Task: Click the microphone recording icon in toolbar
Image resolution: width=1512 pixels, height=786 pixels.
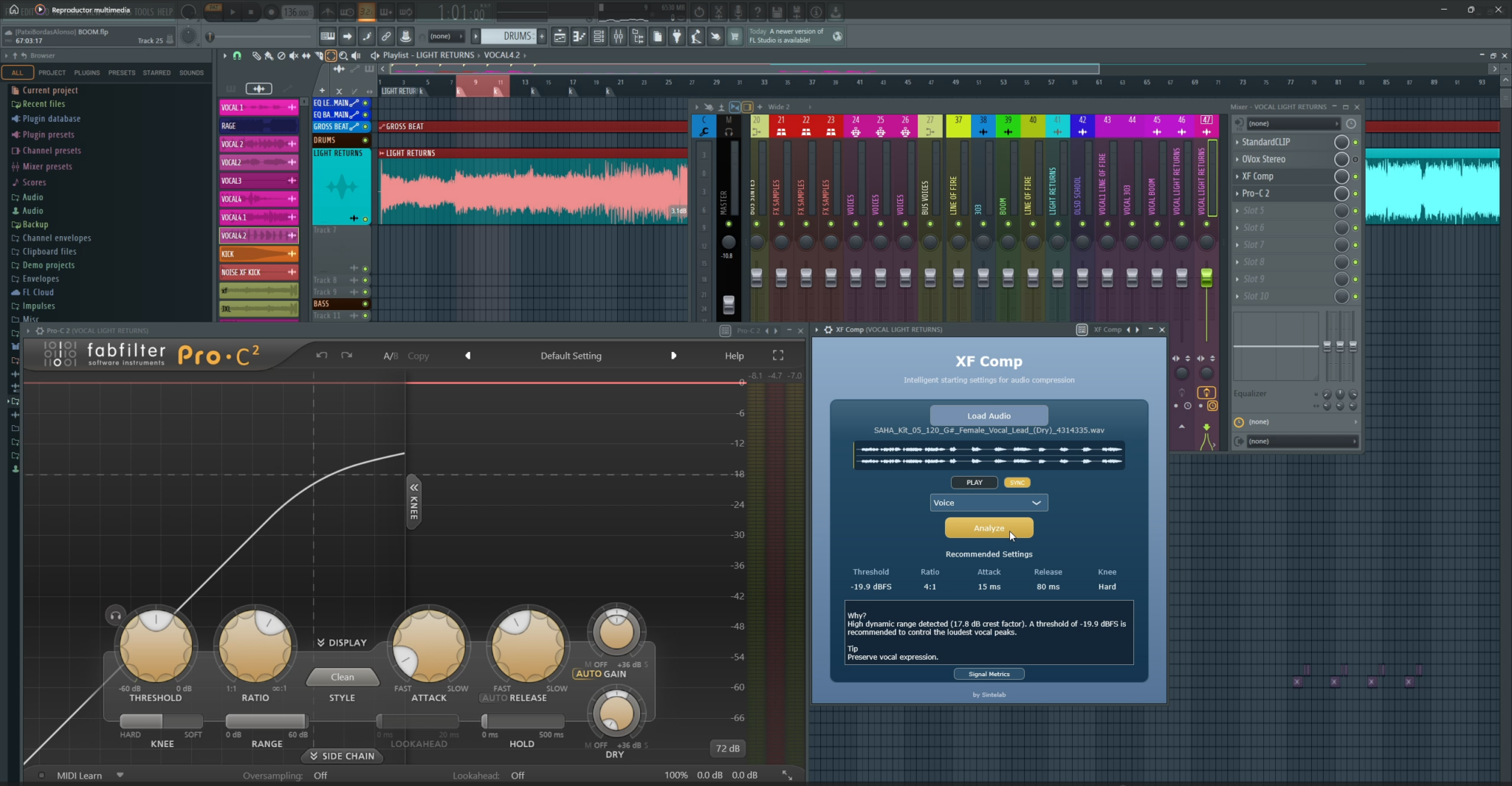Action: point(738,12)
